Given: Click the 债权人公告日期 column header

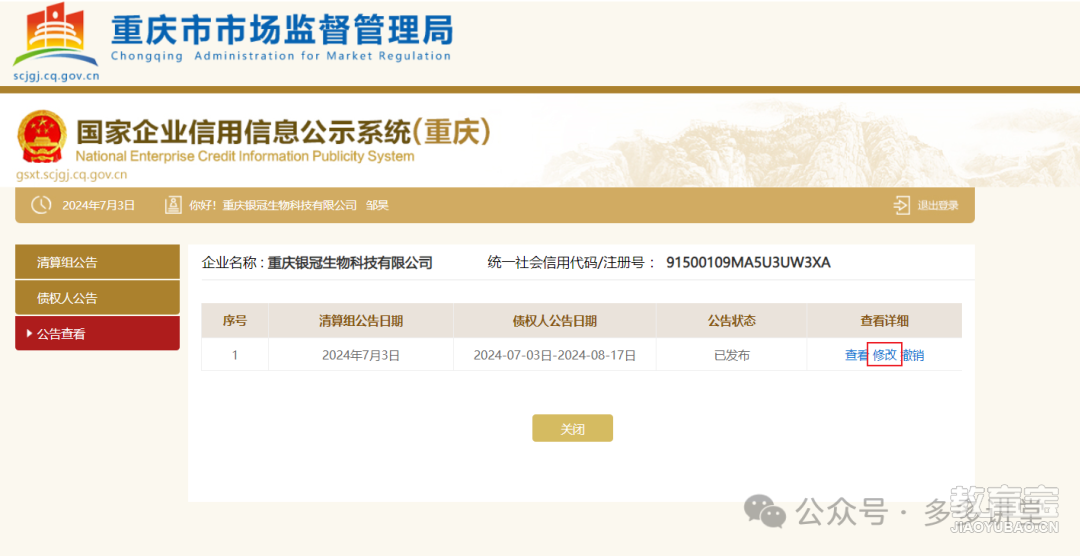Looking at the screenshot, I should click(554, 320).
